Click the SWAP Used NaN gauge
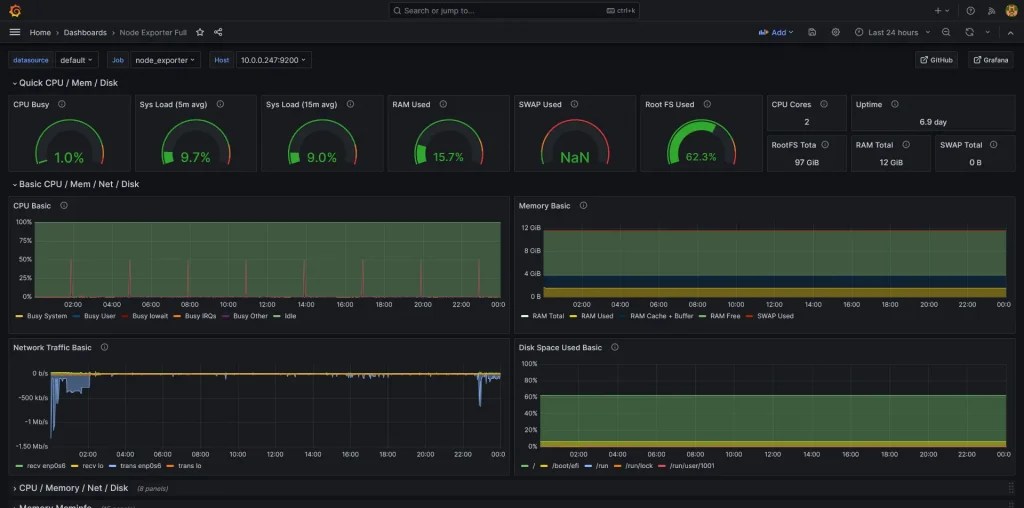 pyautogui.click(x=575, y=142)
